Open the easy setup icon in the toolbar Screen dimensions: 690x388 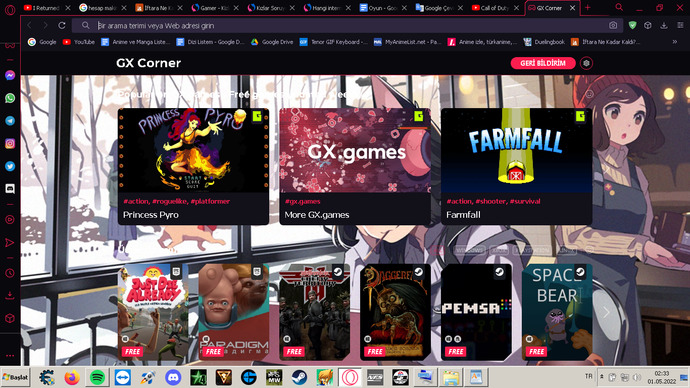click(x=680, y=26)
